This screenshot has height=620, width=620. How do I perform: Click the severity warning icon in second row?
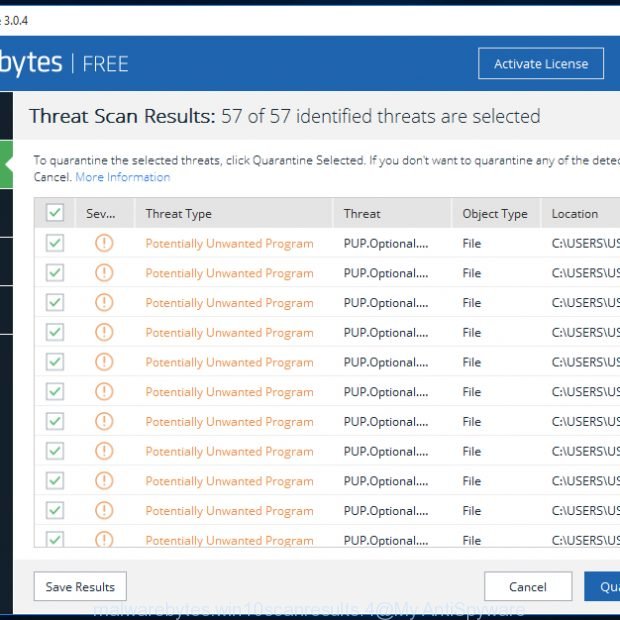pyautogui.click(x=104, y=273)
